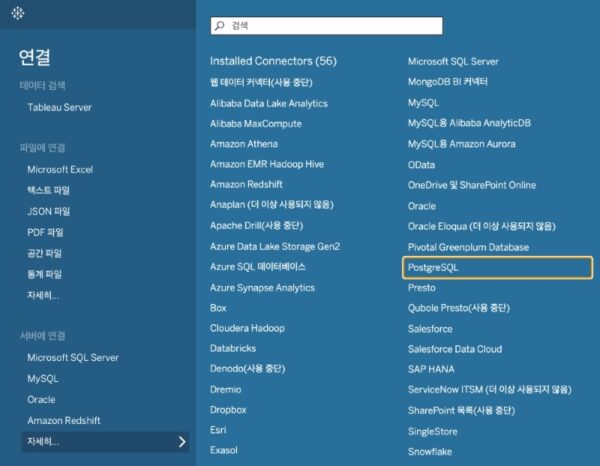Select Amazon EMR Hadoop Hive connector
Image resolution: width=600 pixels, height=466 pixels.
tap(267, 165)
